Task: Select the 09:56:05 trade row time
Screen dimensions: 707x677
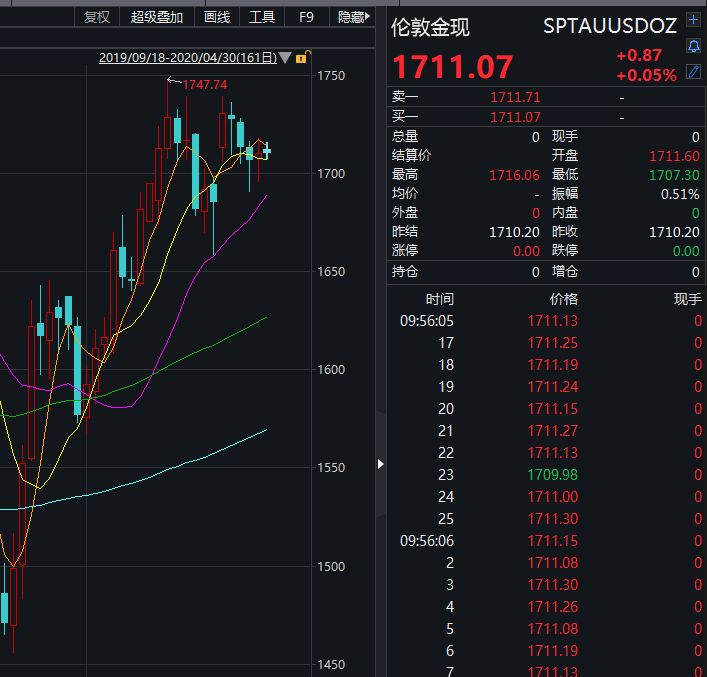Action: 426,321
